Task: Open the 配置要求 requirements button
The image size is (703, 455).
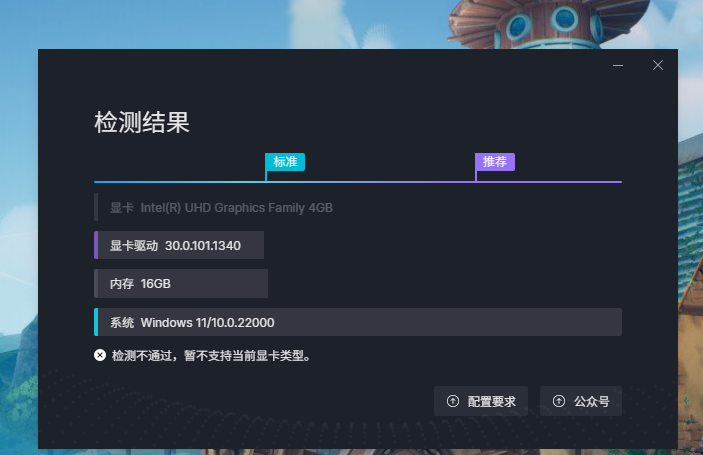Action: click(x=481, y=401)
